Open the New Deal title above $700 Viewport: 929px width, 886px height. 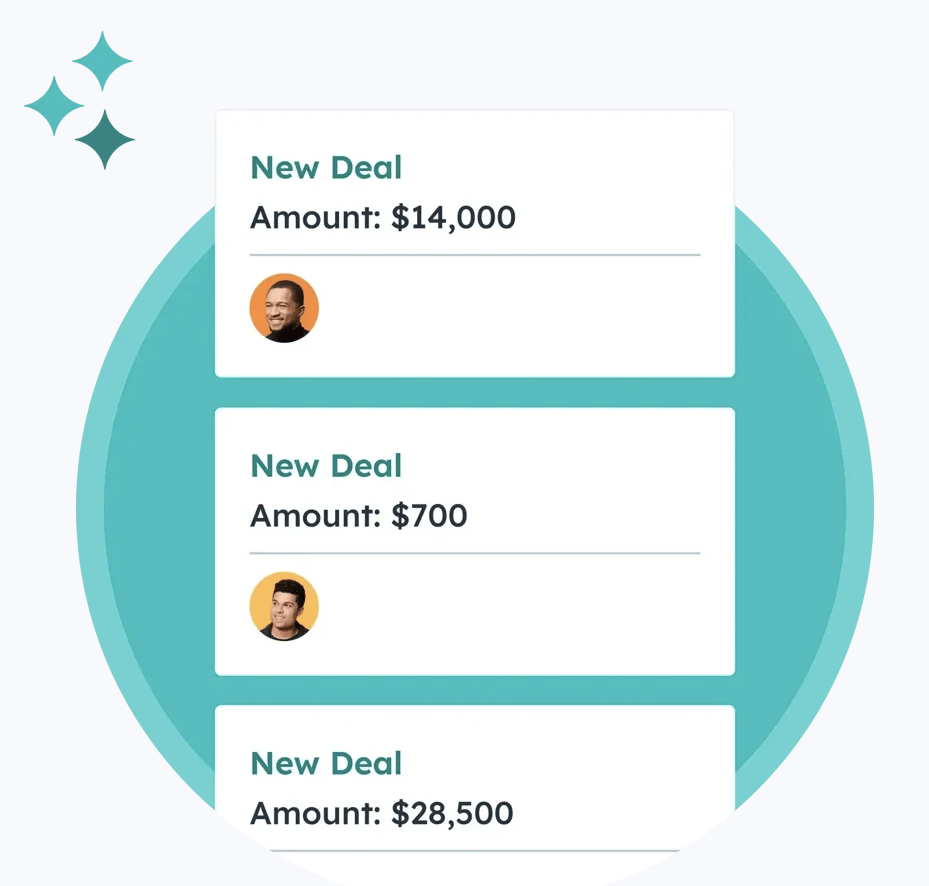[326, 466]
